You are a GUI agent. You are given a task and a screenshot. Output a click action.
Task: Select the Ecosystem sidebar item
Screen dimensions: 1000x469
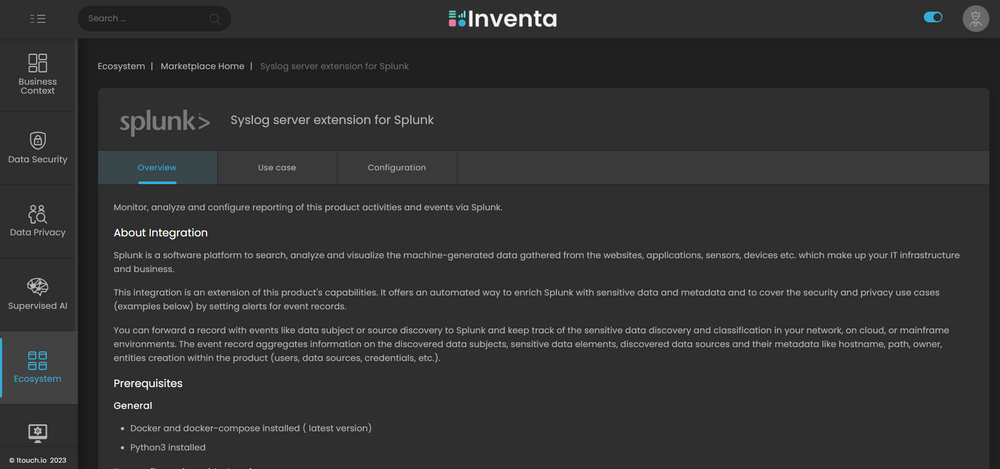click(x=38, y=368)
